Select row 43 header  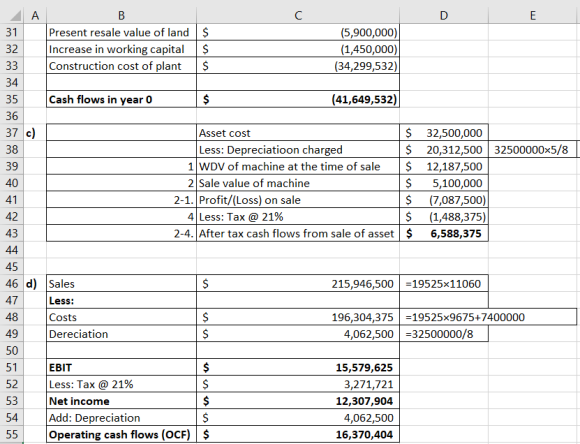pyautogui.click(x=12, y=233)
